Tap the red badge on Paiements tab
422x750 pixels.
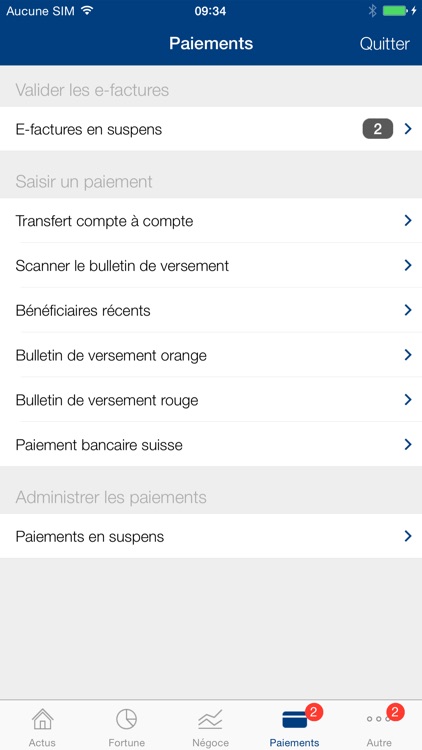[313, 712]
